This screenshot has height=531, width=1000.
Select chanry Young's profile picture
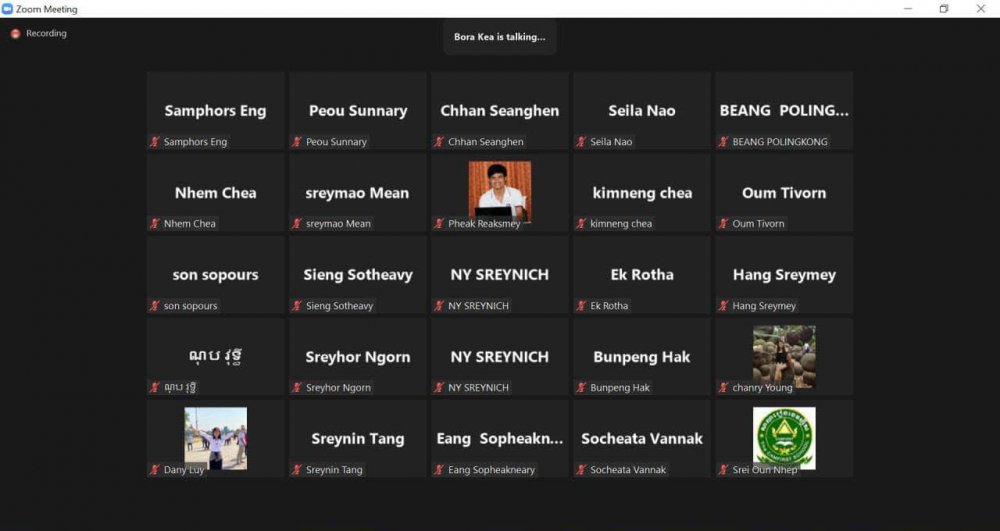point(784,355)
